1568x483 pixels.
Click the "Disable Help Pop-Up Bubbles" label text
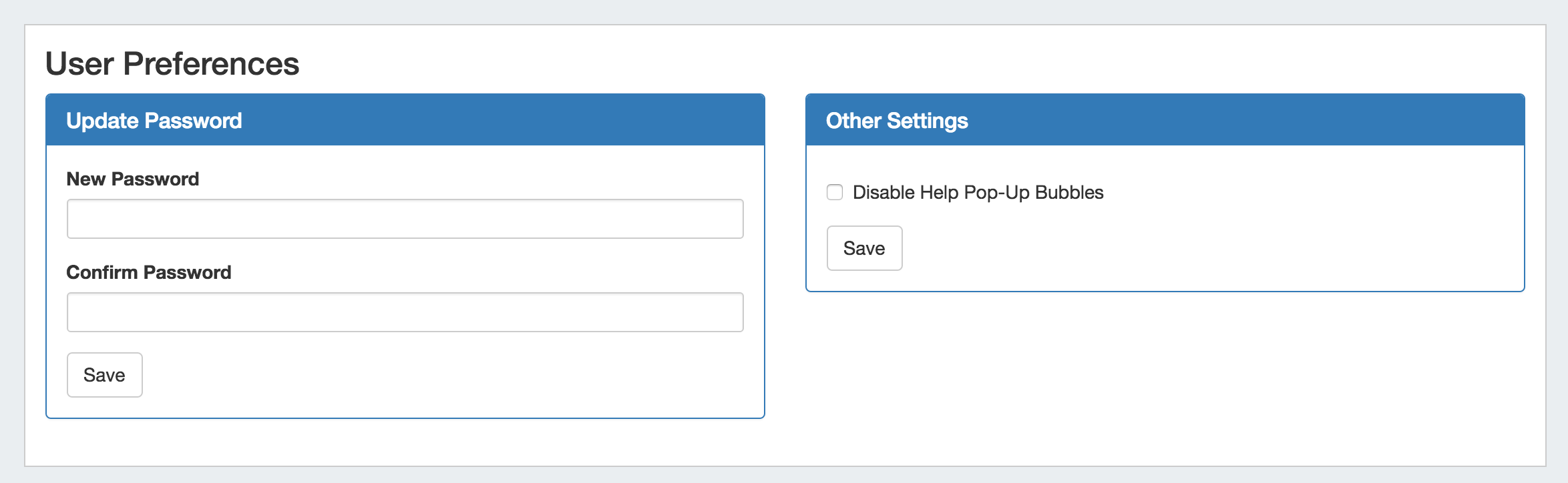click(x=978, y=192)
